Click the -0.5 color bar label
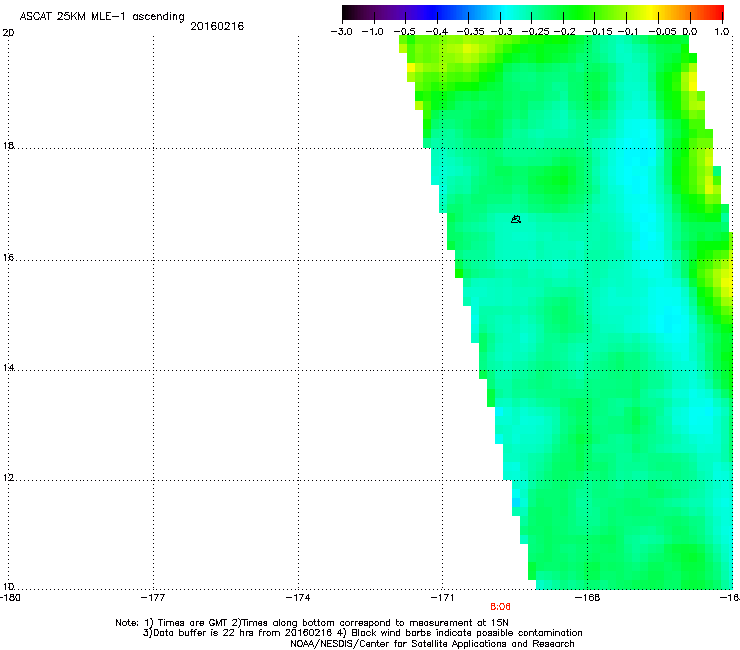The height and width of the screenshot is (650, 740). [x=404, y=32]
